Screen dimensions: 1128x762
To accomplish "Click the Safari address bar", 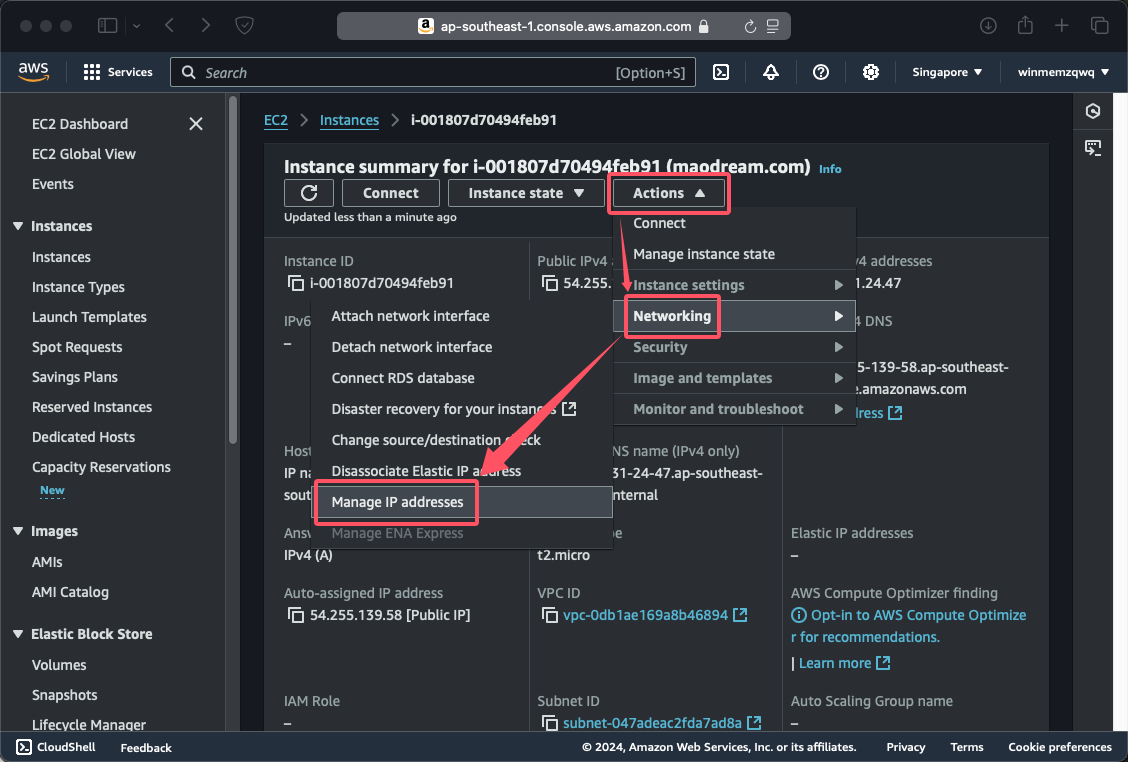I will click(563, 27).
